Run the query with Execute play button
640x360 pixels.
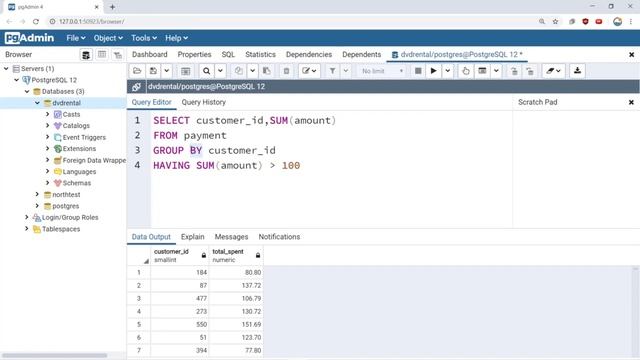pyautogui.click(x=433, y=71)
